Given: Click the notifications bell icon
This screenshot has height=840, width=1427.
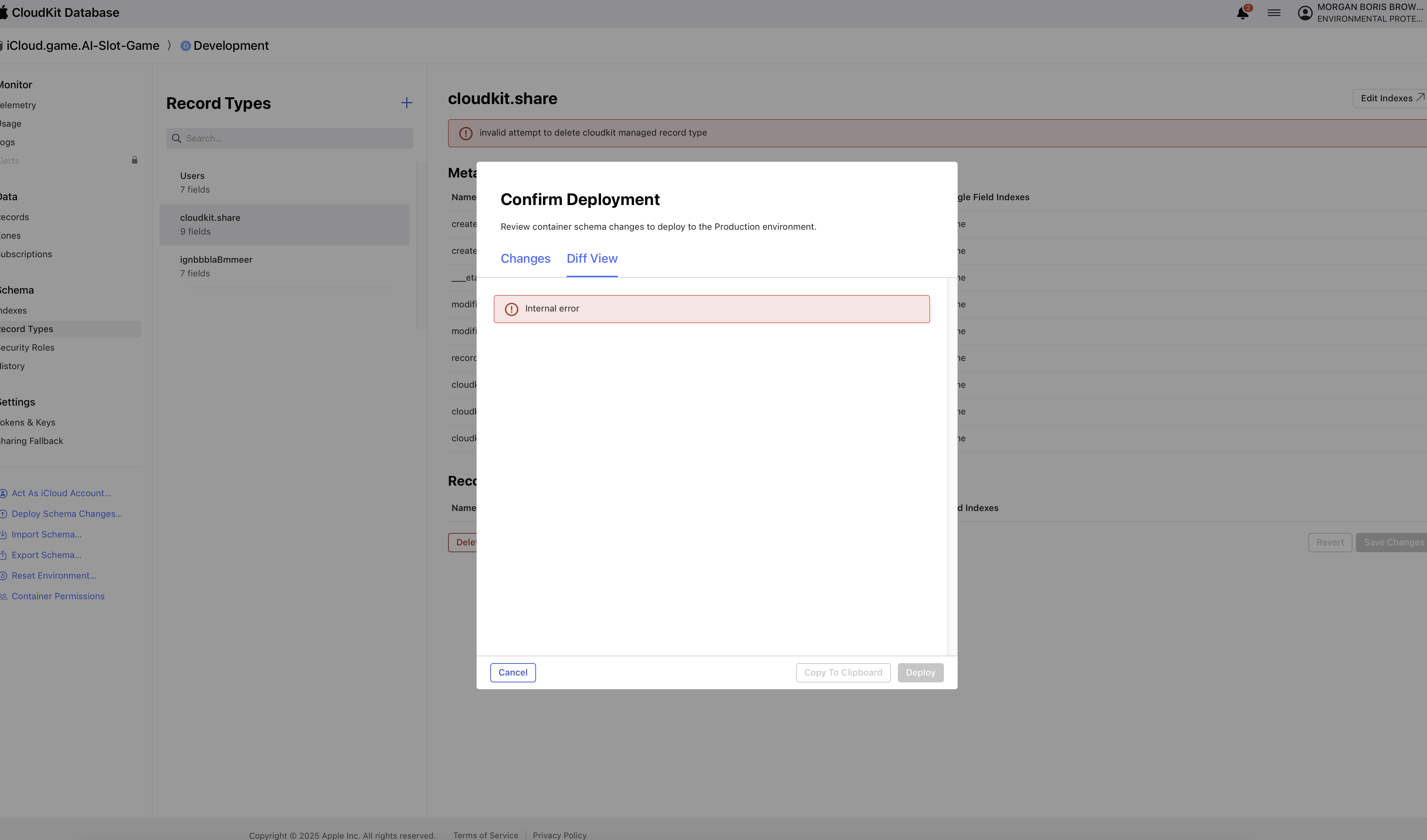Looking at the screenshot, I should pos(1242,12).
